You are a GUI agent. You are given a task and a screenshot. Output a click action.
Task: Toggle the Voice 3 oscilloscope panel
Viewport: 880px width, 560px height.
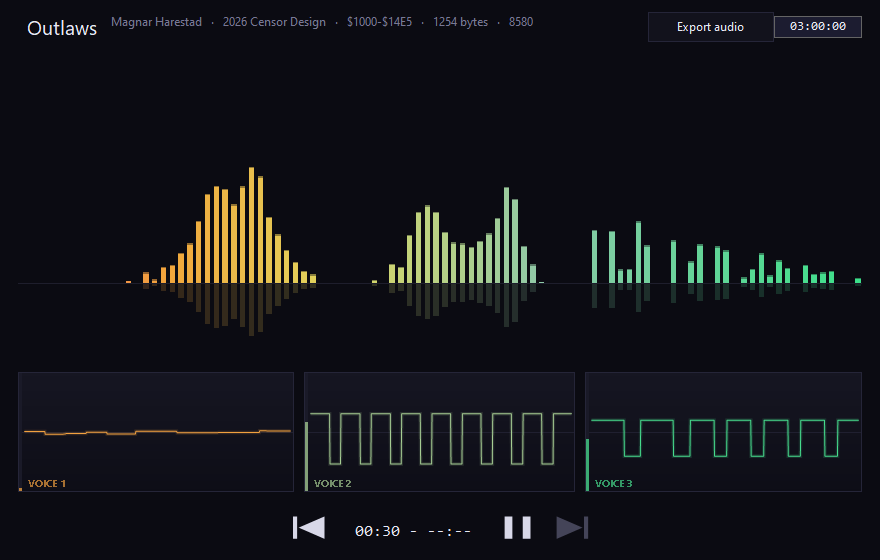tap(723, 432)
